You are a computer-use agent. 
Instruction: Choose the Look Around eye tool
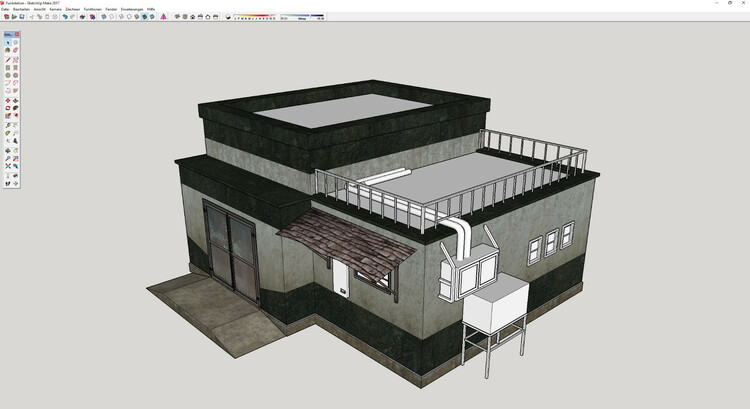[x=16, y=176]
